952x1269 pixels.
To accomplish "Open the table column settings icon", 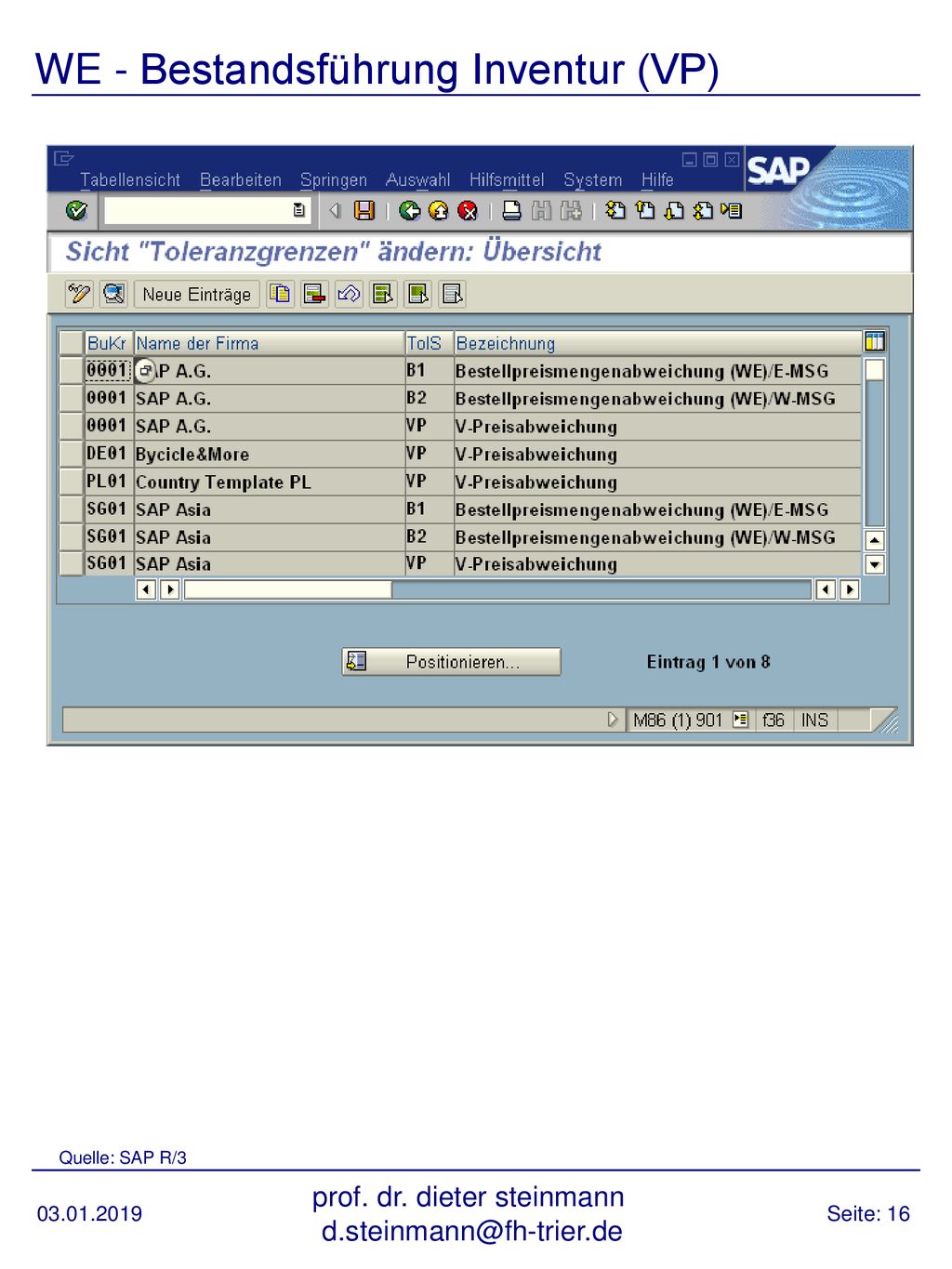I will click(x=874, y=341).
